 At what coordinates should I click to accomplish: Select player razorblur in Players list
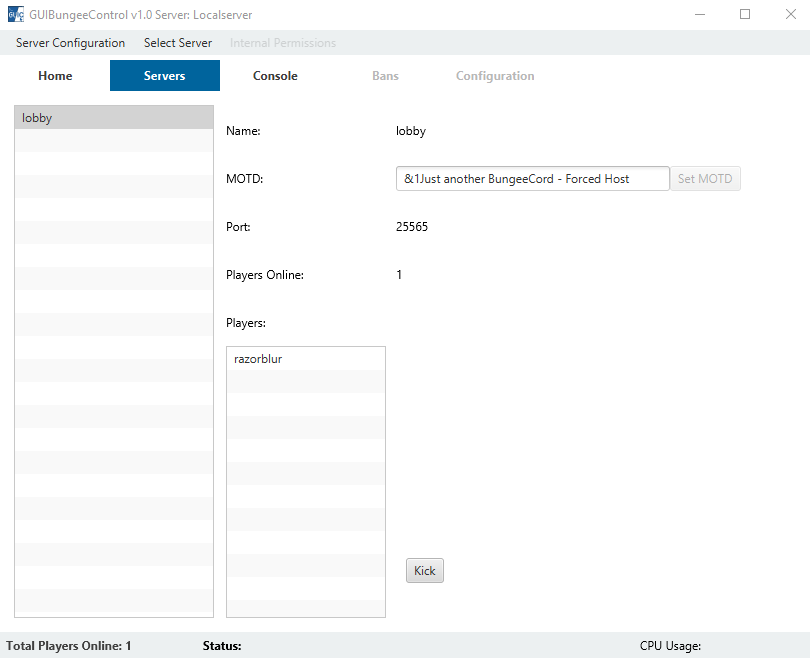(x=305, y=359)
